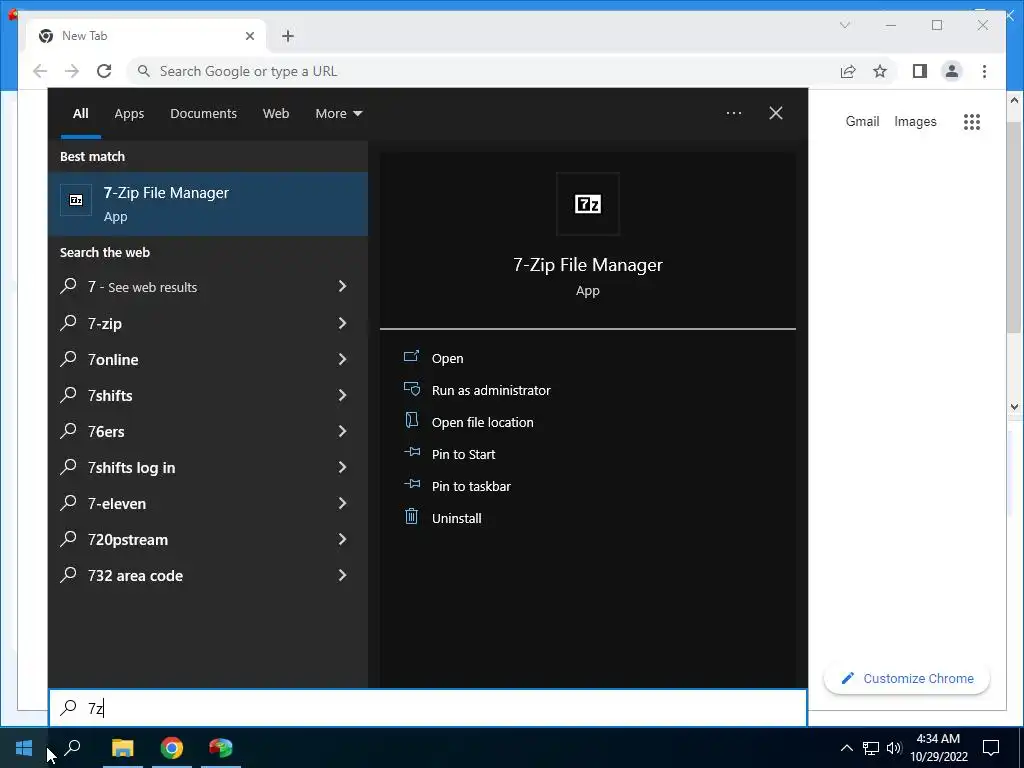1024x768 pixels.
Task: Click Chrome share page icon
Action: (848, 71)
